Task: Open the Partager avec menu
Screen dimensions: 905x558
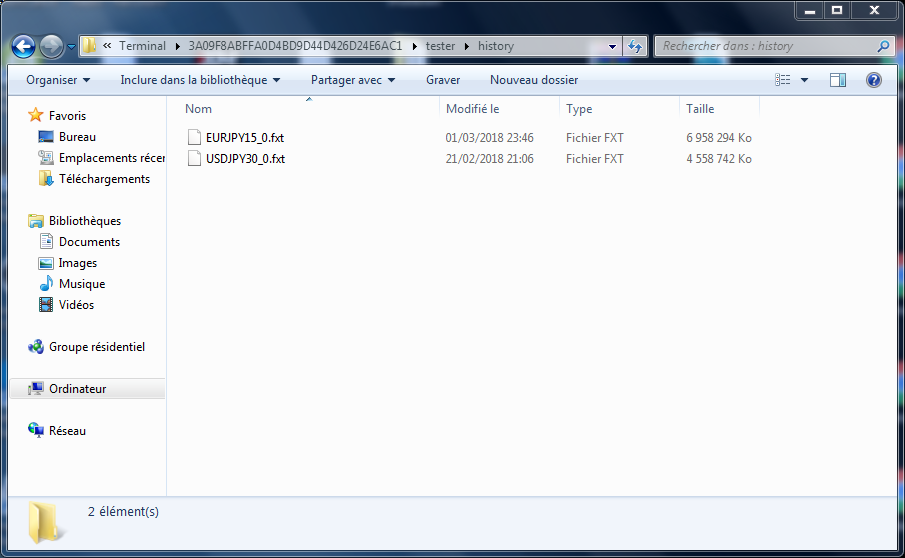Action: click(353, 80)
